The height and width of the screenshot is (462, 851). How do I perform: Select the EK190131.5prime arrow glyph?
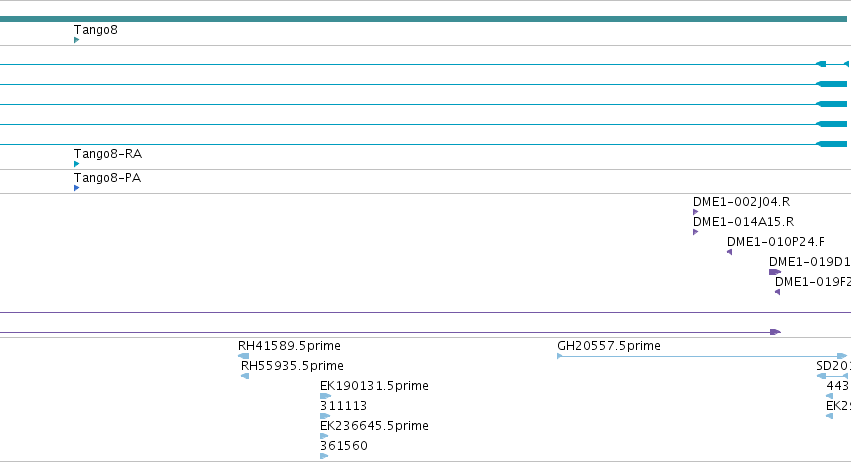326,396
